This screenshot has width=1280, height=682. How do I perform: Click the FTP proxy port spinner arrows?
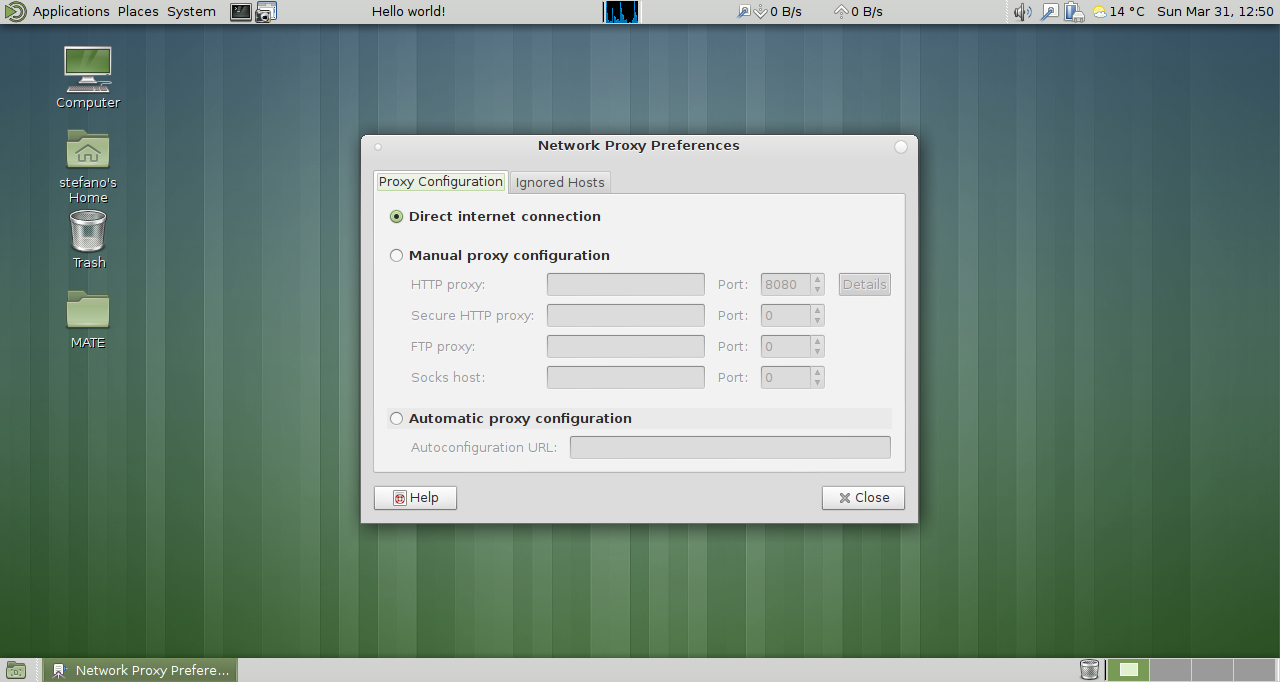(x=817, y=347)
